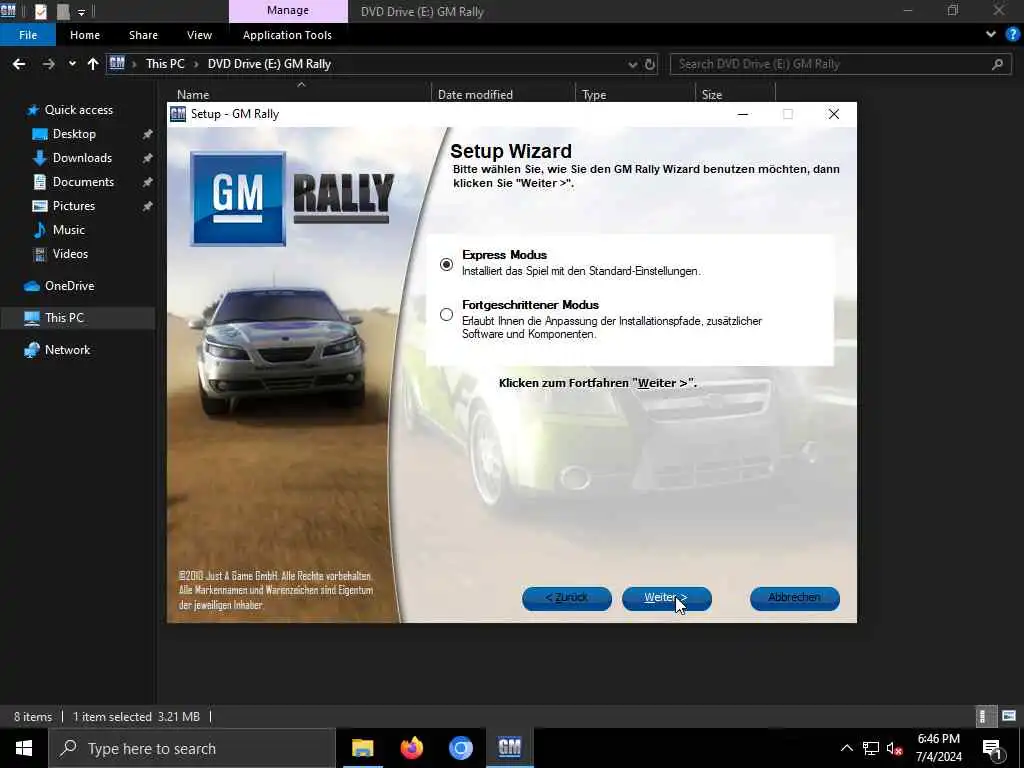Image resolution: width=1024 pixels, height=768 pixels.
Task: Go back with the < Zurück button
Action: 567,598
